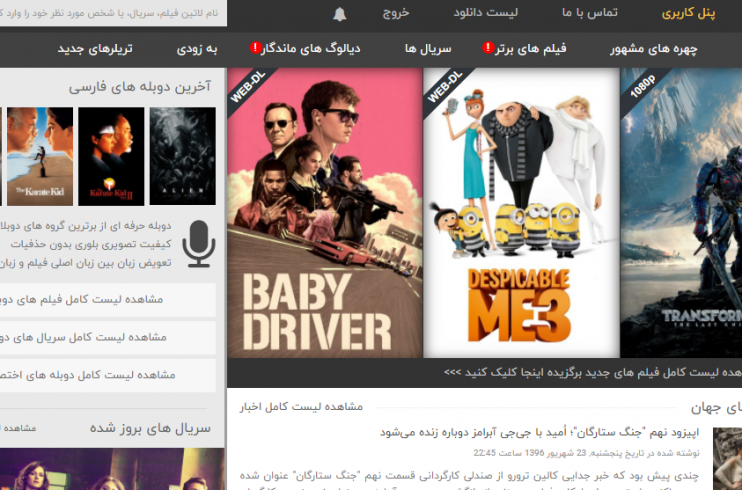Open تریلرهای جدید trailers menu
742x490 pixels.
click(x=95, y=49)
